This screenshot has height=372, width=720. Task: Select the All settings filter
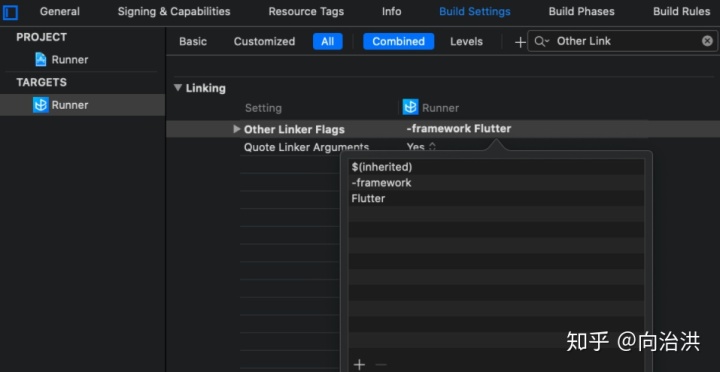[x=328, y=41]
